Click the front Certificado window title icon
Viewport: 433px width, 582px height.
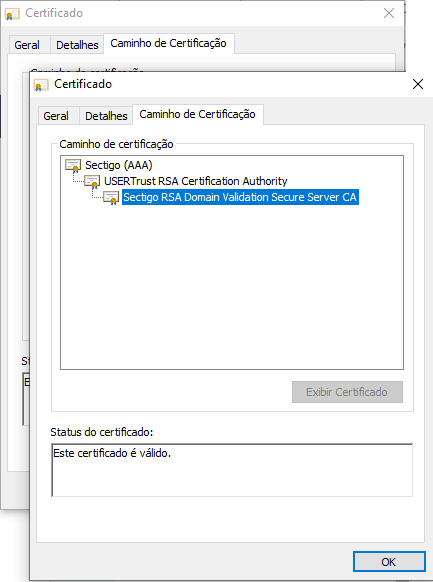click(41, 85)
